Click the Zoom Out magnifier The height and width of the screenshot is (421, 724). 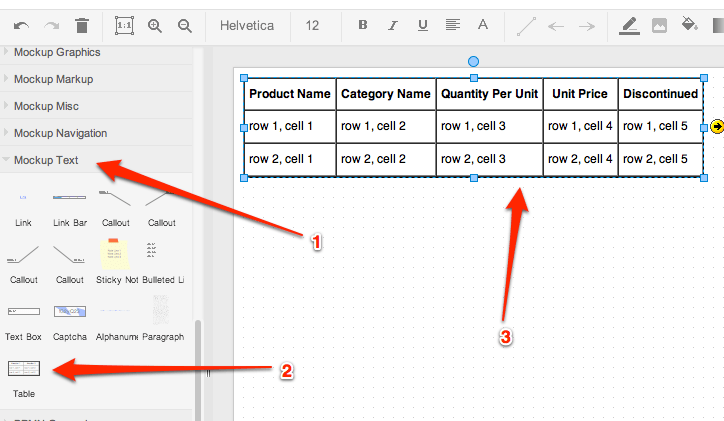coord(185,26)
